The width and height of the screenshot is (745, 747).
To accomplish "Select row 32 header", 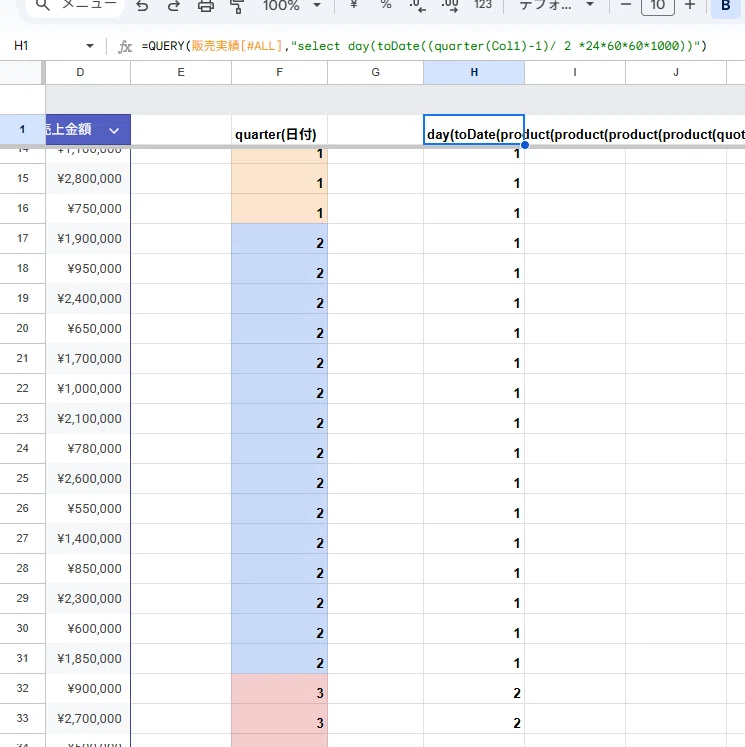I will [22, 688].
